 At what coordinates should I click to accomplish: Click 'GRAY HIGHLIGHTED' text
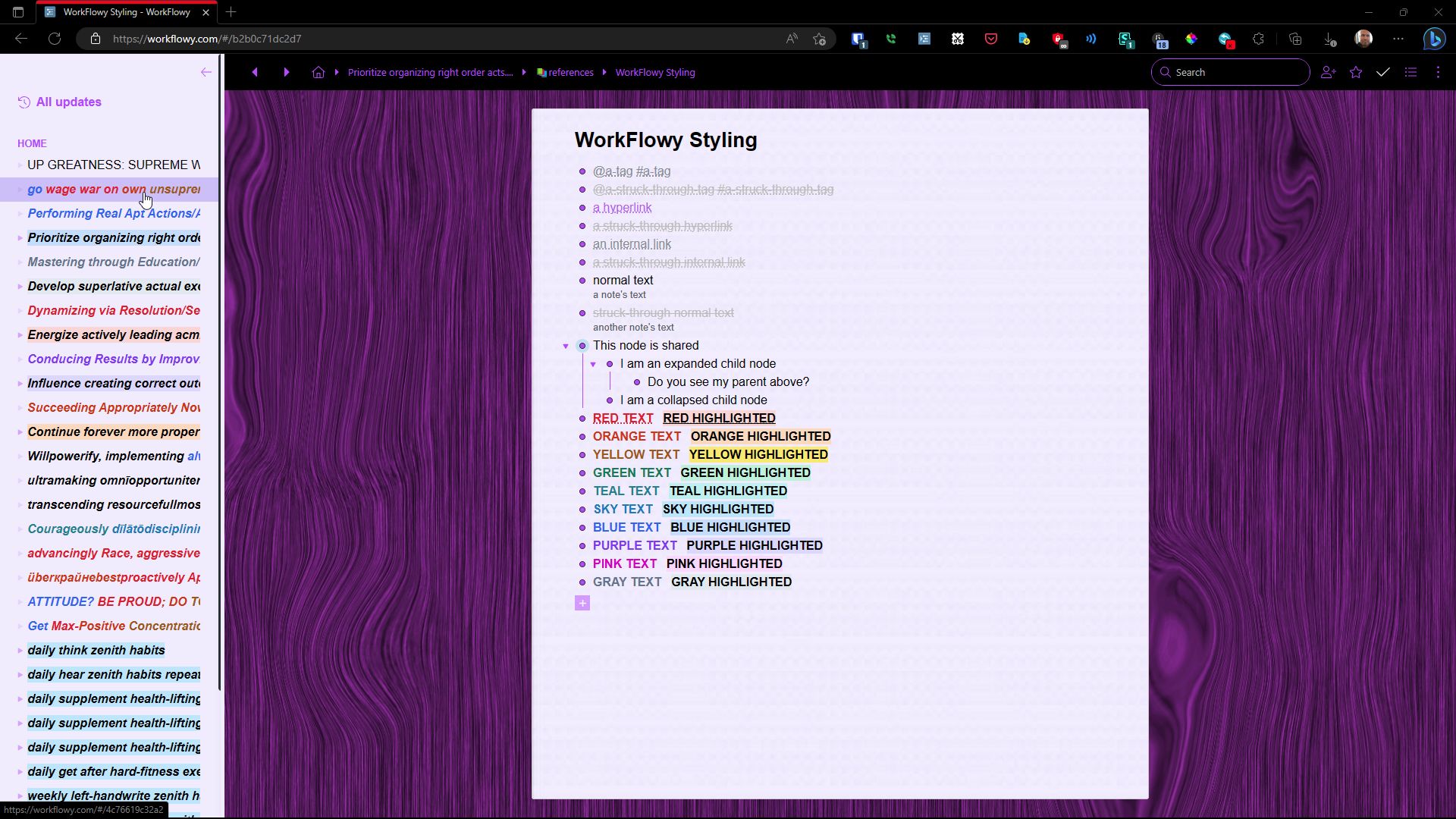731,582
